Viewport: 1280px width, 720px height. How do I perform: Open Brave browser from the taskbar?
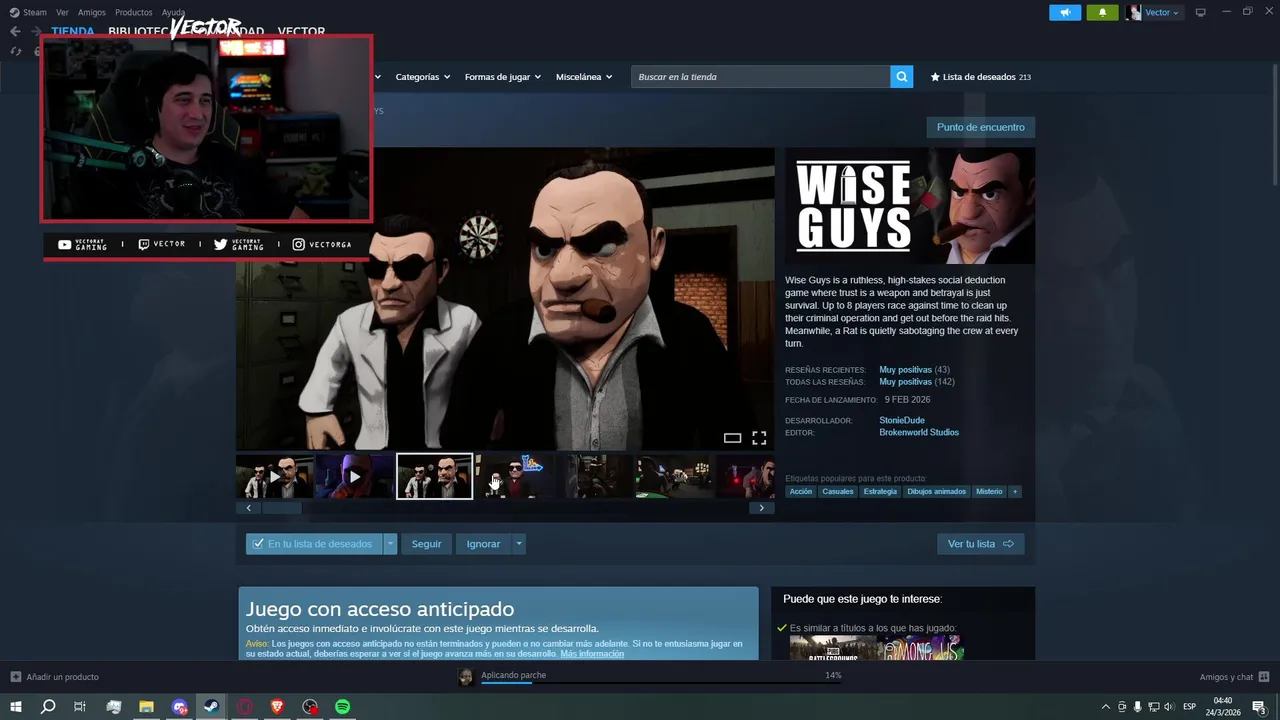coord(276,707)
